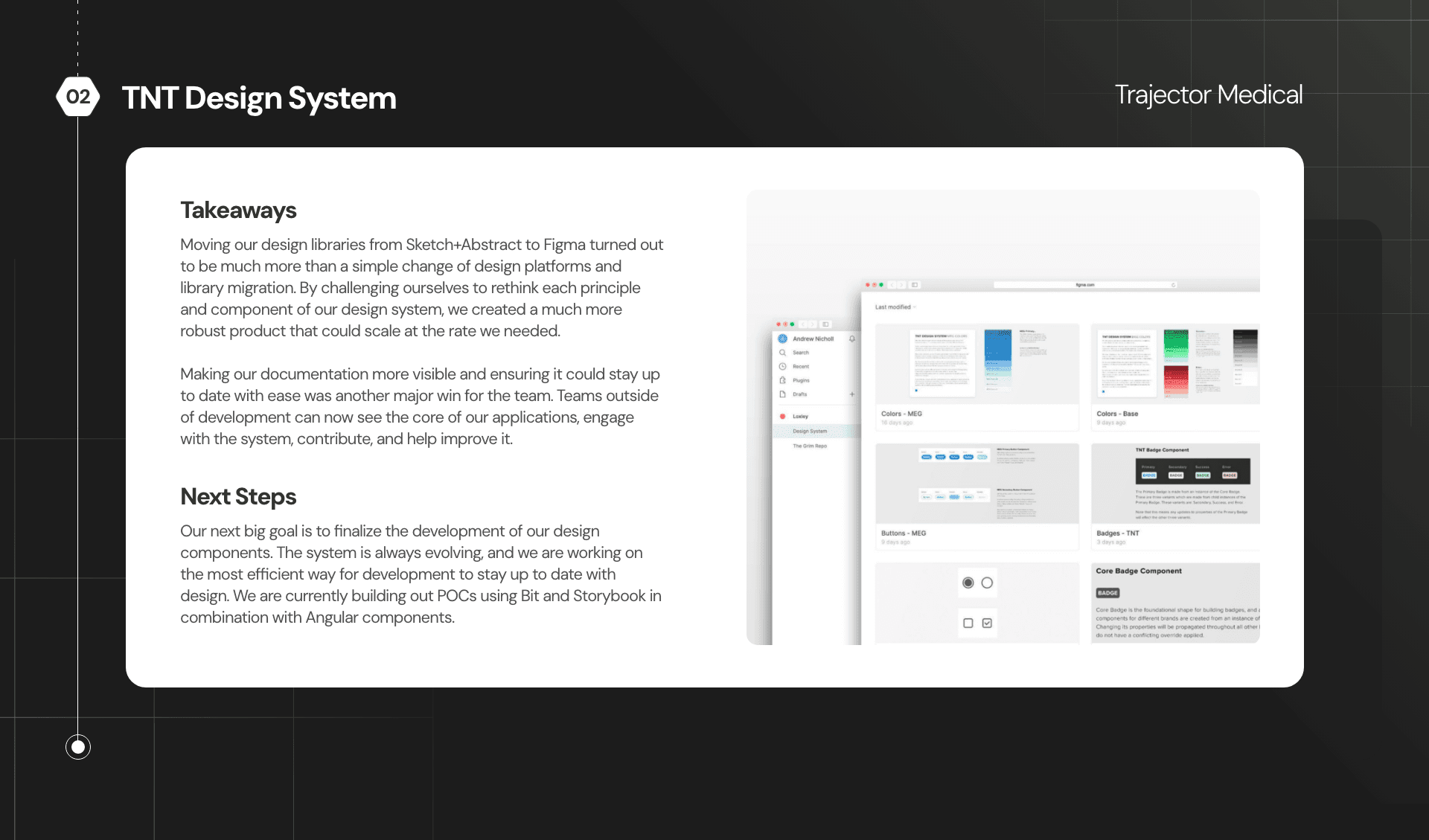This screenshot has width=1429, height=840.
Task: Click the reload icon in figma.com address bar
Action: tap(1174, 285)
